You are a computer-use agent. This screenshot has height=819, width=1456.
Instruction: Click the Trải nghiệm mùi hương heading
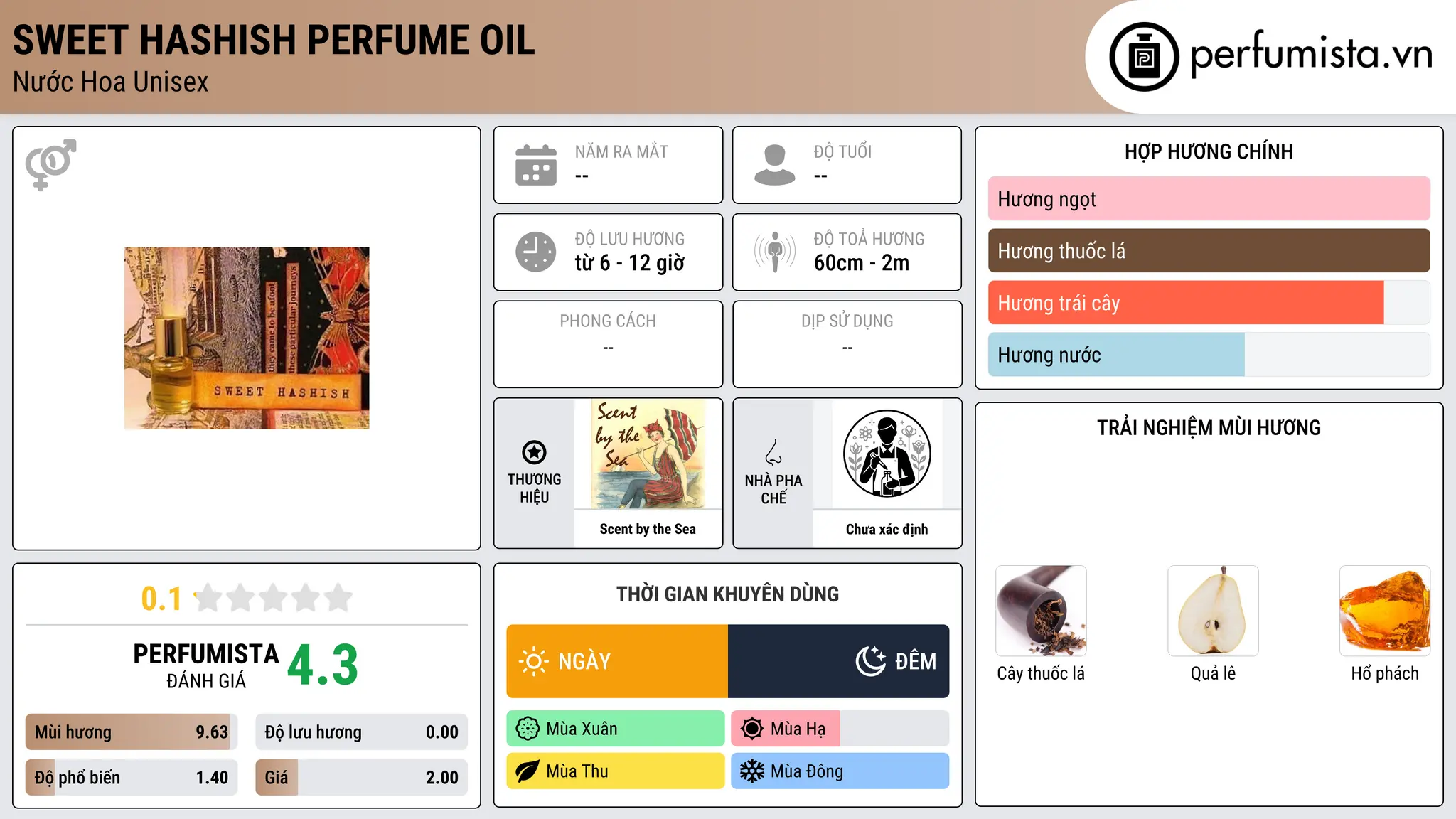click(x=1209, y=428)
